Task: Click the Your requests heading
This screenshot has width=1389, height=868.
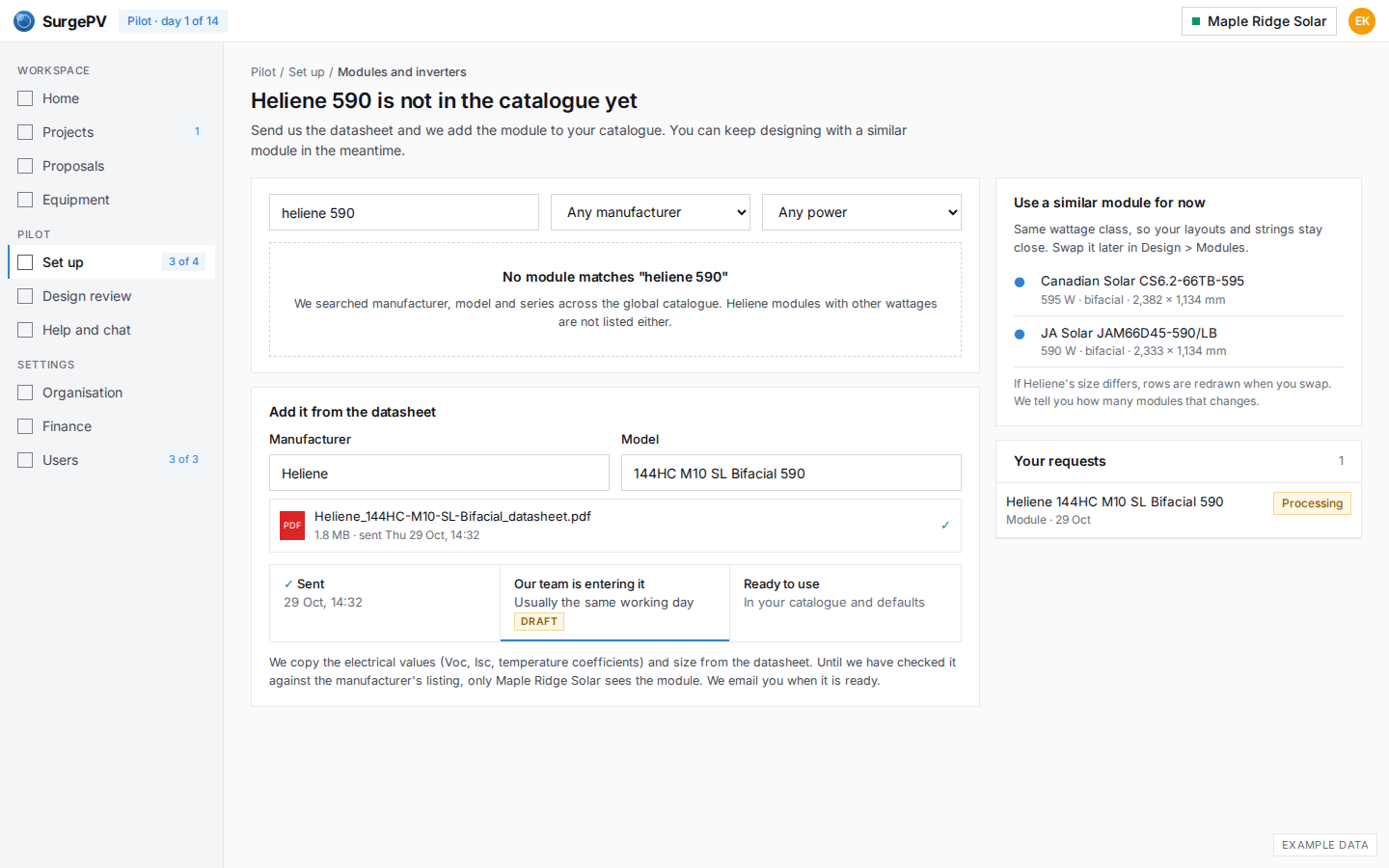Action: 1060,461
